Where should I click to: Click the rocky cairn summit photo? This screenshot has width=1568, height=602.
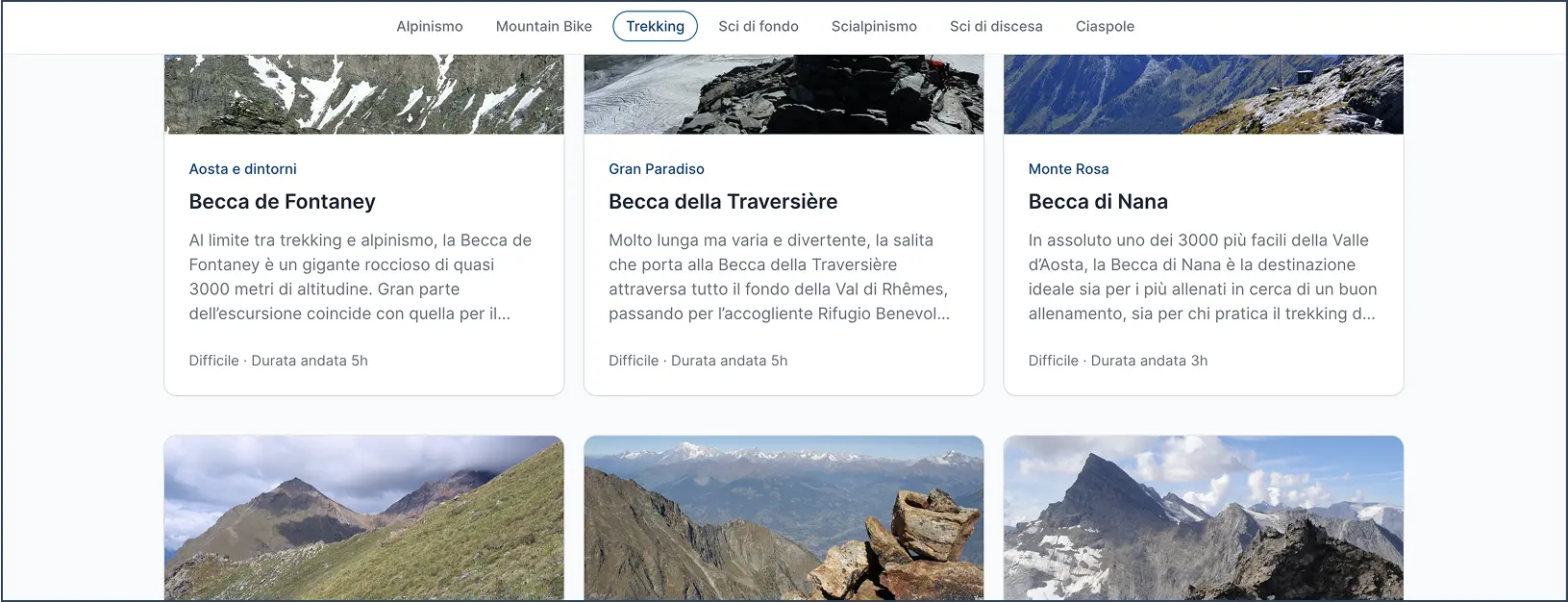(x=784, y=517)
